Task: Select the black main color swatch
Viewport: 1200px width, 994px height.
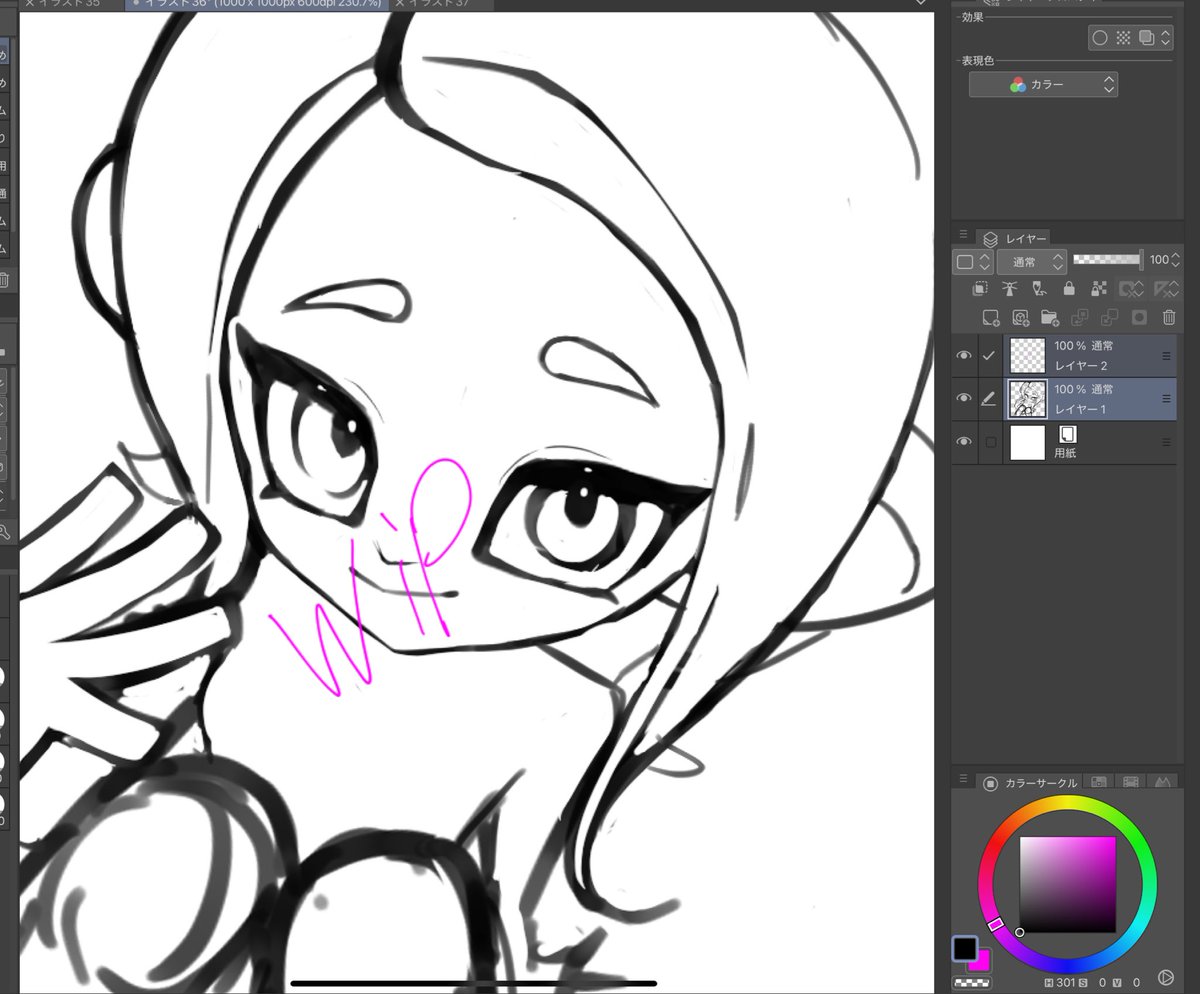Action: (x=965, y=948)
